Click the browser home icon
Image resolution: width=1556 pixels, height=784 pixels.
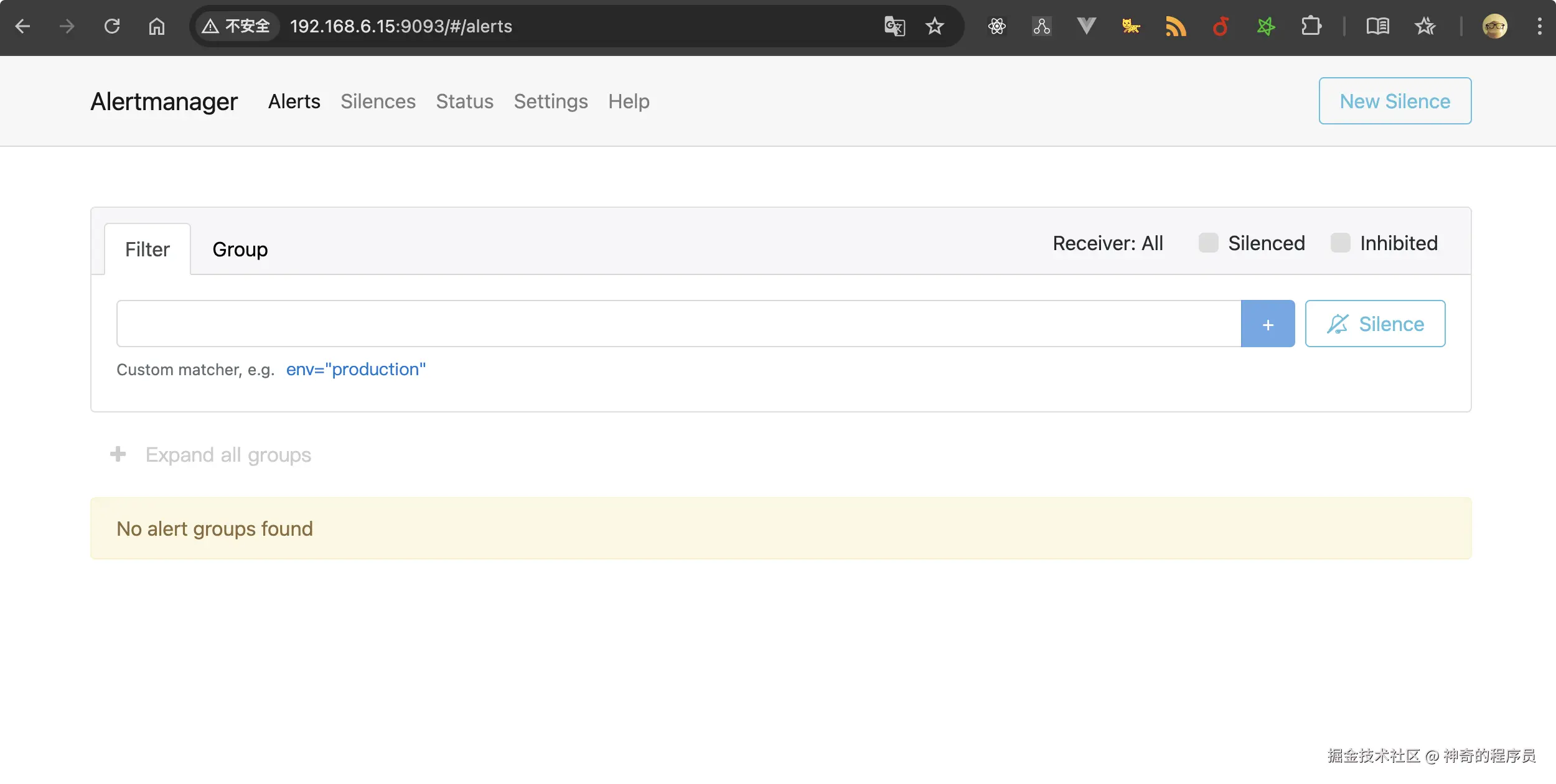click(157, 26)
